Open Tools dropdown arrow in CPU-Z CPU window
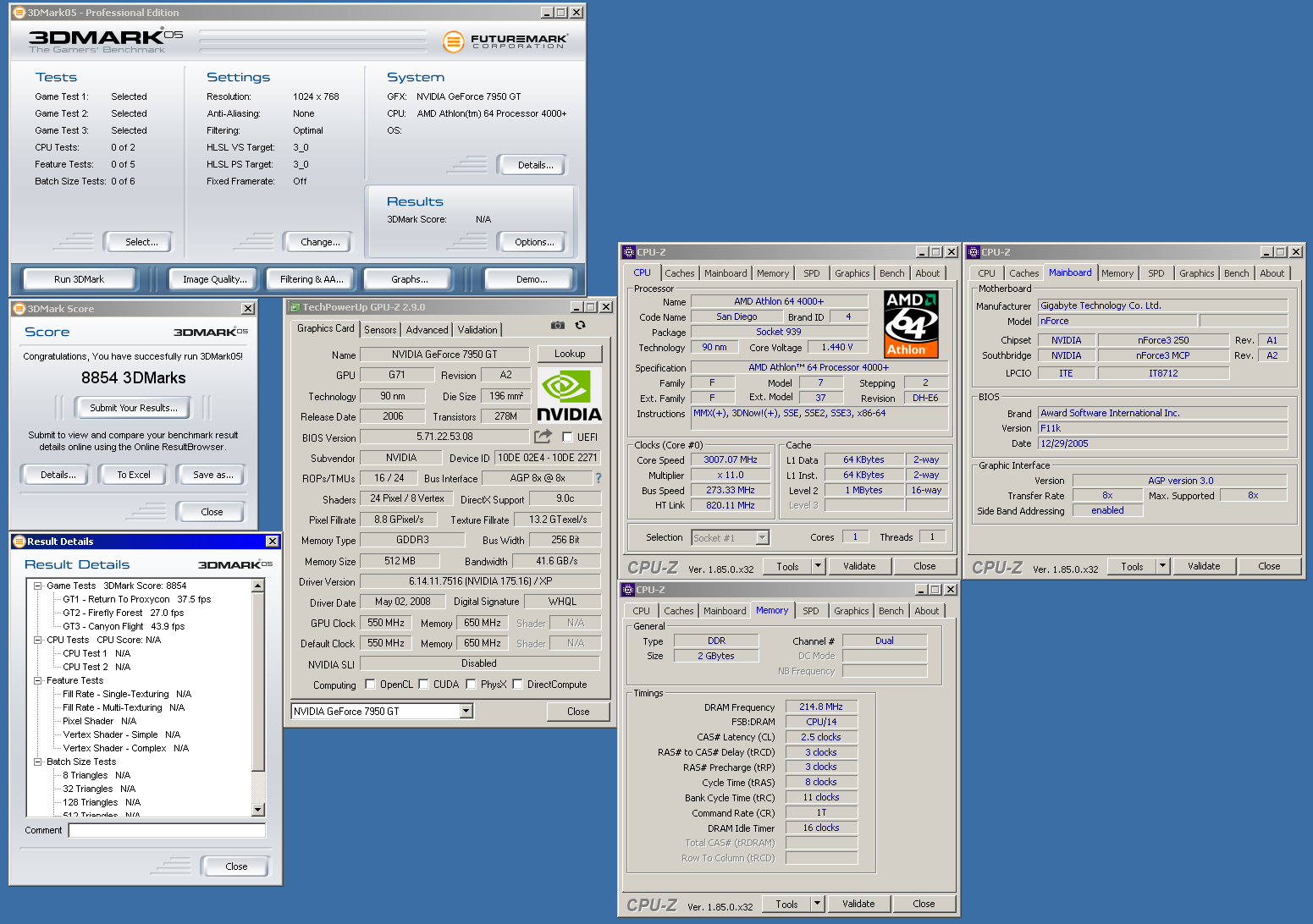 (818, 566)
